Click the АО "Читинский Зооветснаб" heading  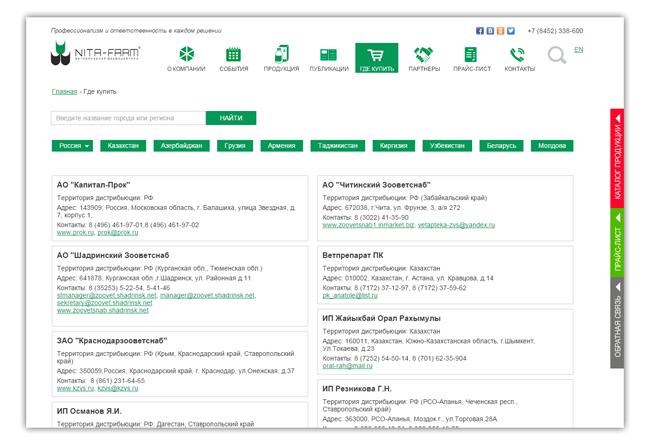pos(376,185)
